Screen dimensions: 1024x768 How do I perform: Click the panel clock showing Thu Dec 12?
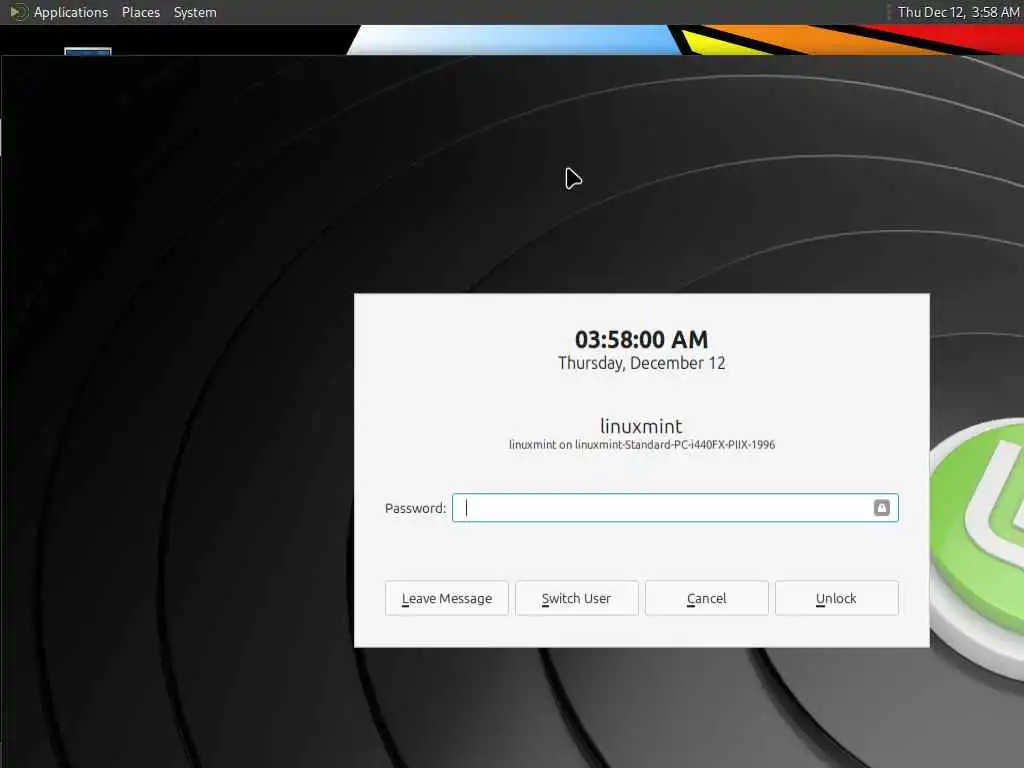tap(958, 12)
